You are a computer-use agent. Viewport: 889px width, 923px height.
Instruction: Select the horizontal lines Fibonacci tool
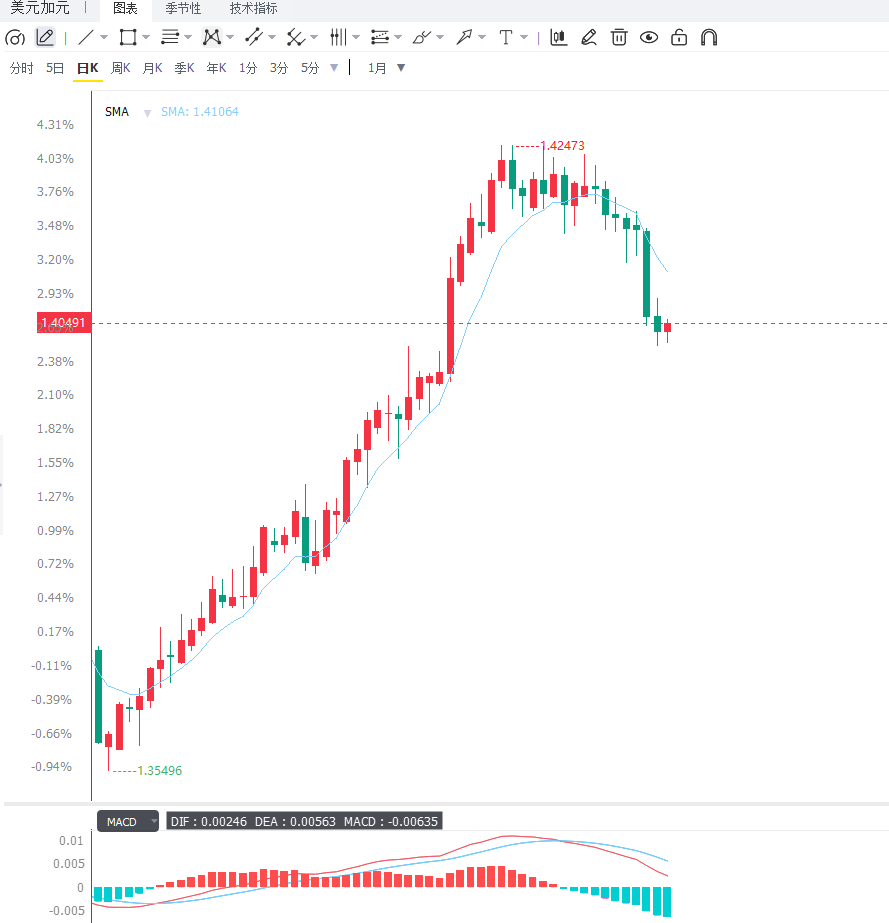tap(170, 38)
